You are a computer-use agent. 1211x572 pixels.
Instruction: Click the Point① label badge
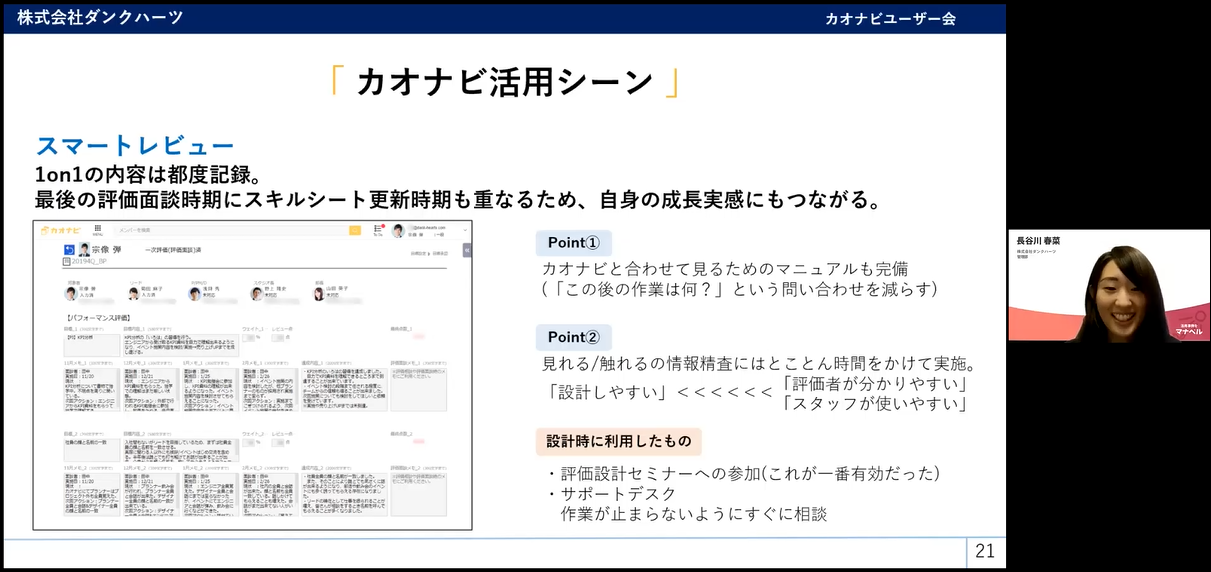click(573, 243)
